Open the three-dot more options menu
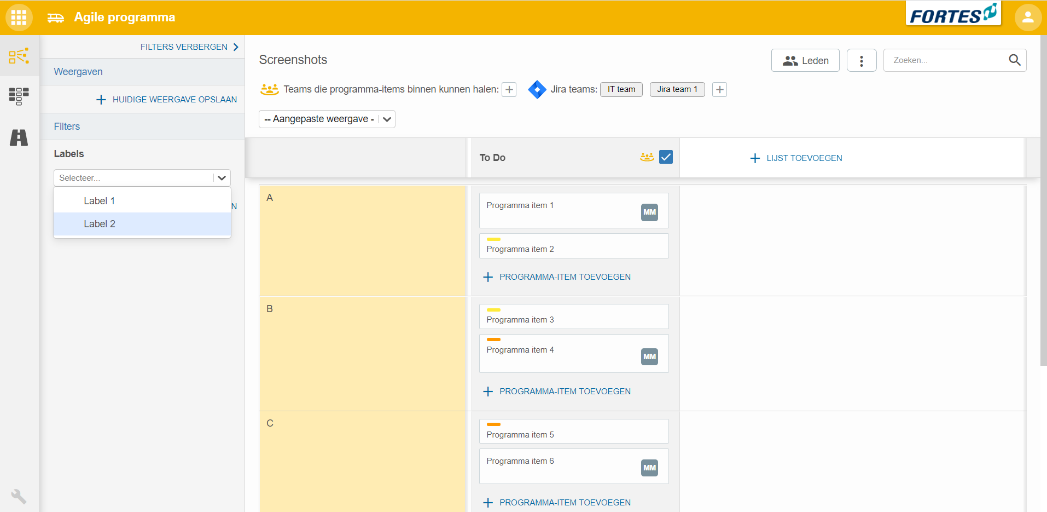This screenshot has height=512, width=1047. coord(861,61)
